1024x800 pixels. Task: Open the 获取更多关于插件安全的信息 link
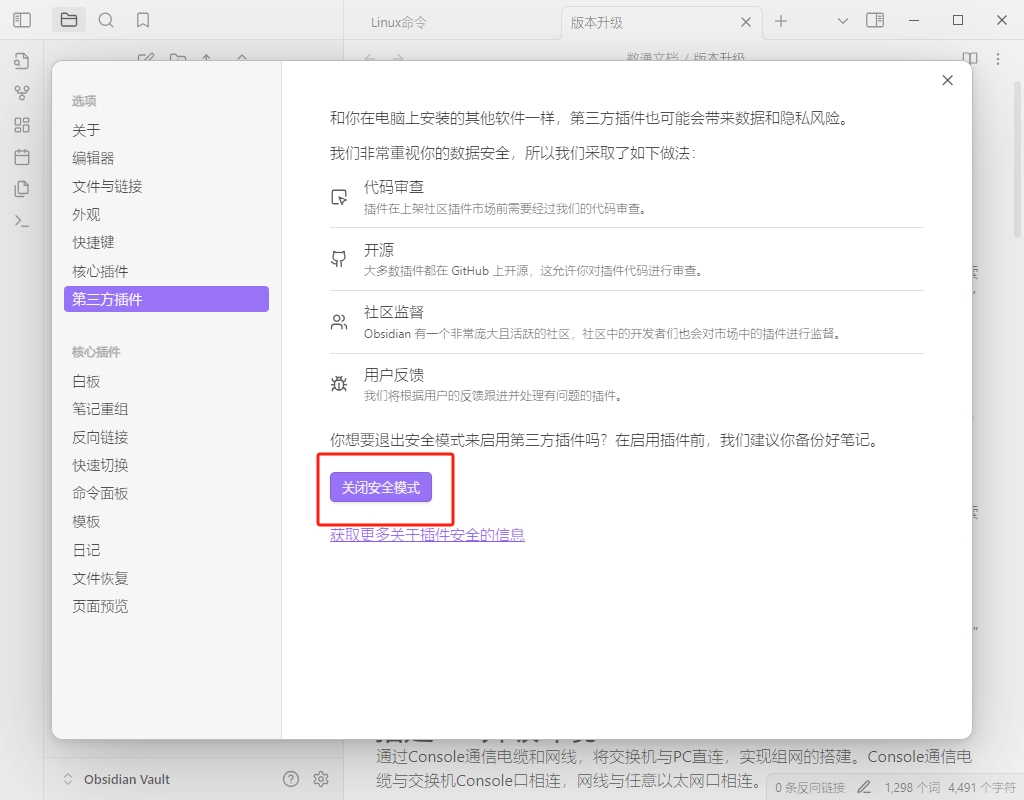[426, 535]
